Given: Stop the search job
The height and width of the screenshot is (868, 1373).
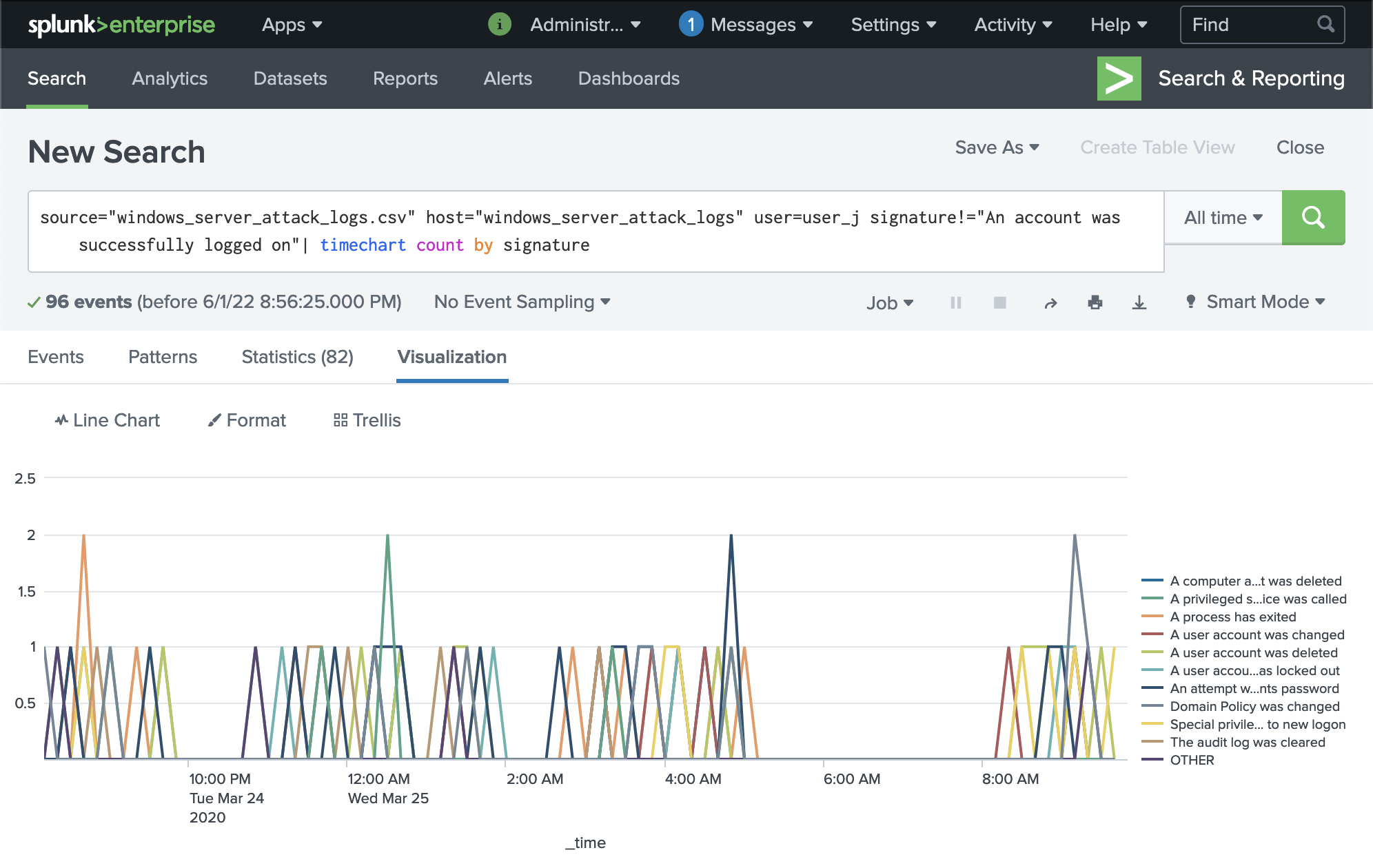Looking at the screenshot, I should tap(999, 302).
